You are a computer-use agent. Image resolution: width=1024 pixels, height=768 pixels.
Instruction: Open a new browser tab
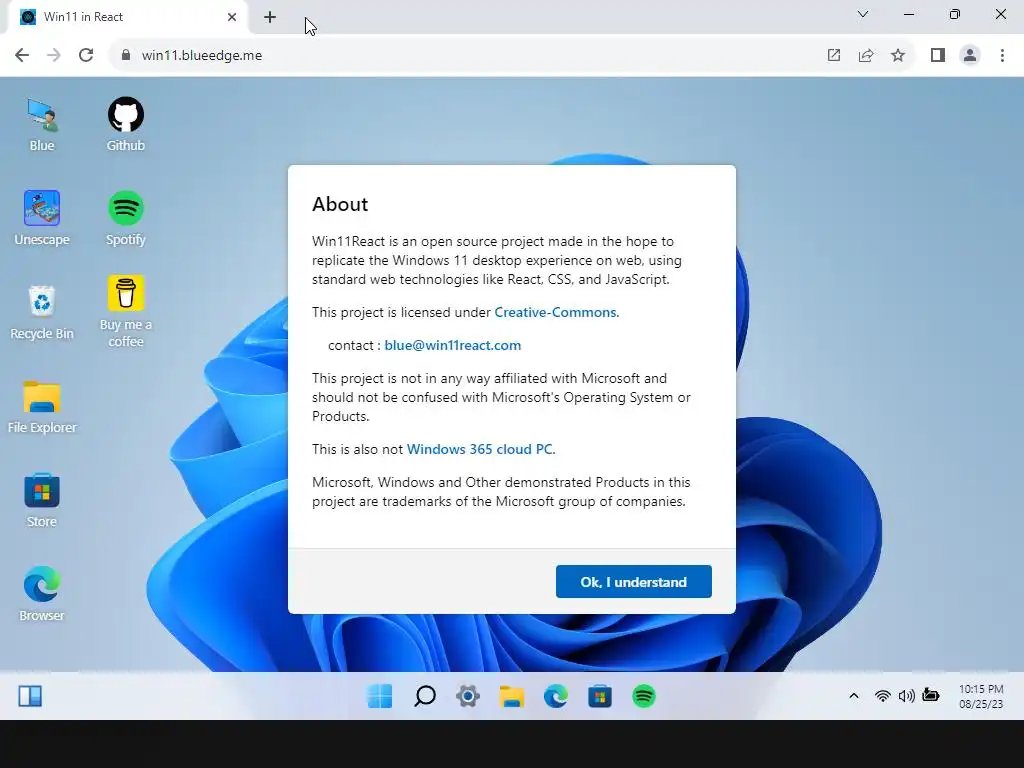pos(270,17)
